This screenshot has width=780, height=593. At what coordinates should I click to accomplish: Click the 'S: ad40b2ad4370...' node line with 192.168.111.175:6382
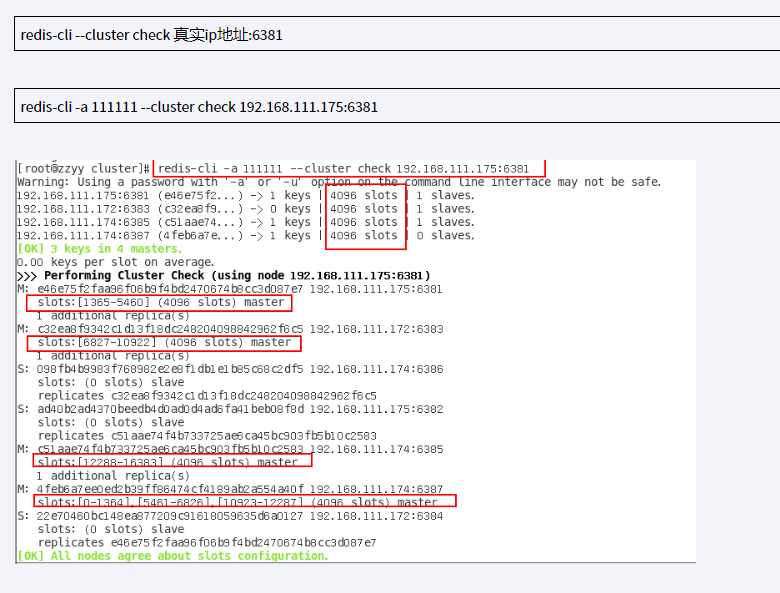(230, 409)
